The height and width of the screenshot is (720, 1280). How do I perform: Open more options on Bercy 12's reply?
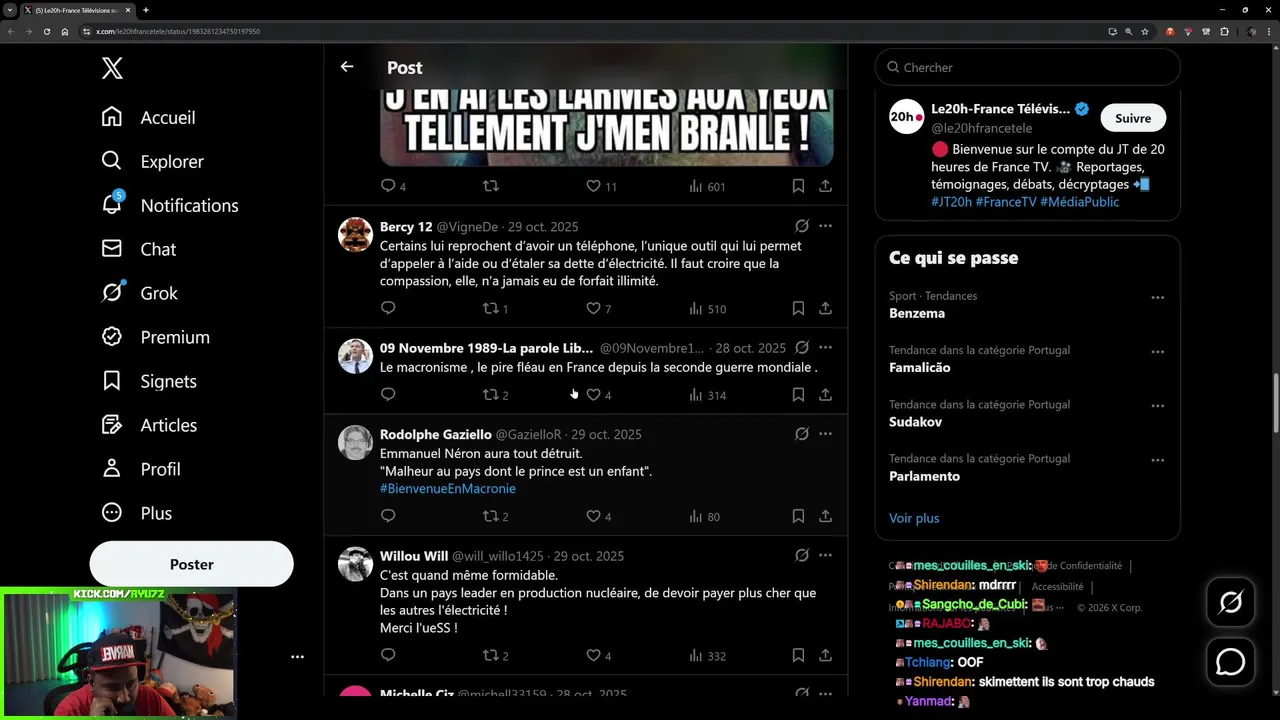(x=825, y=226)
